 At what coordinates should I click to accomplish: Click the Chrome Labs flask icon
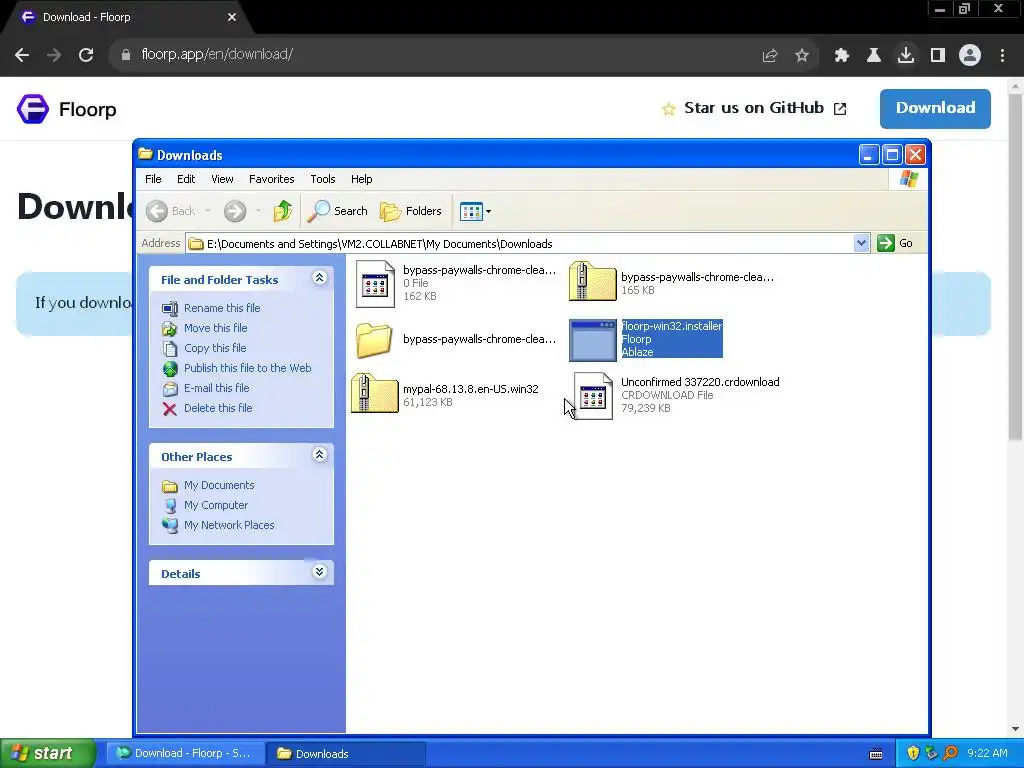point(874,55)
